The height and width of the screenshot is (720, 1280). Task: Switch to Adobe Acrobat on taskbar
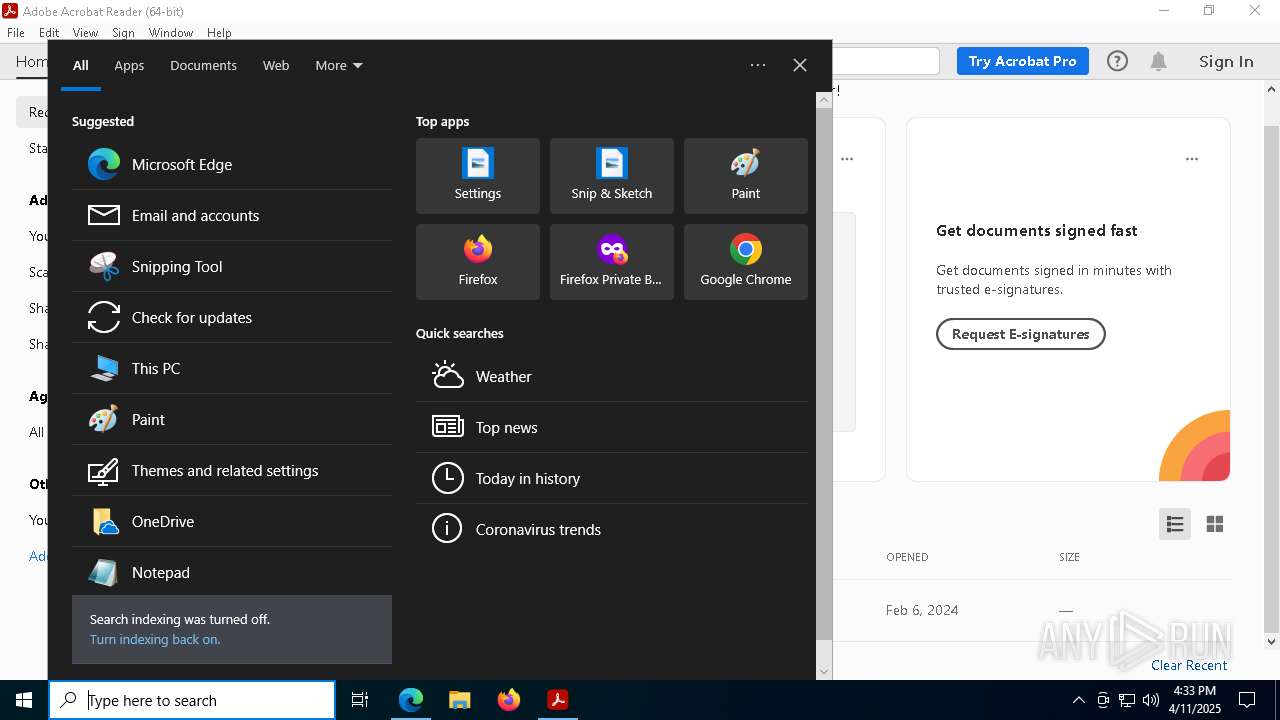557,700
